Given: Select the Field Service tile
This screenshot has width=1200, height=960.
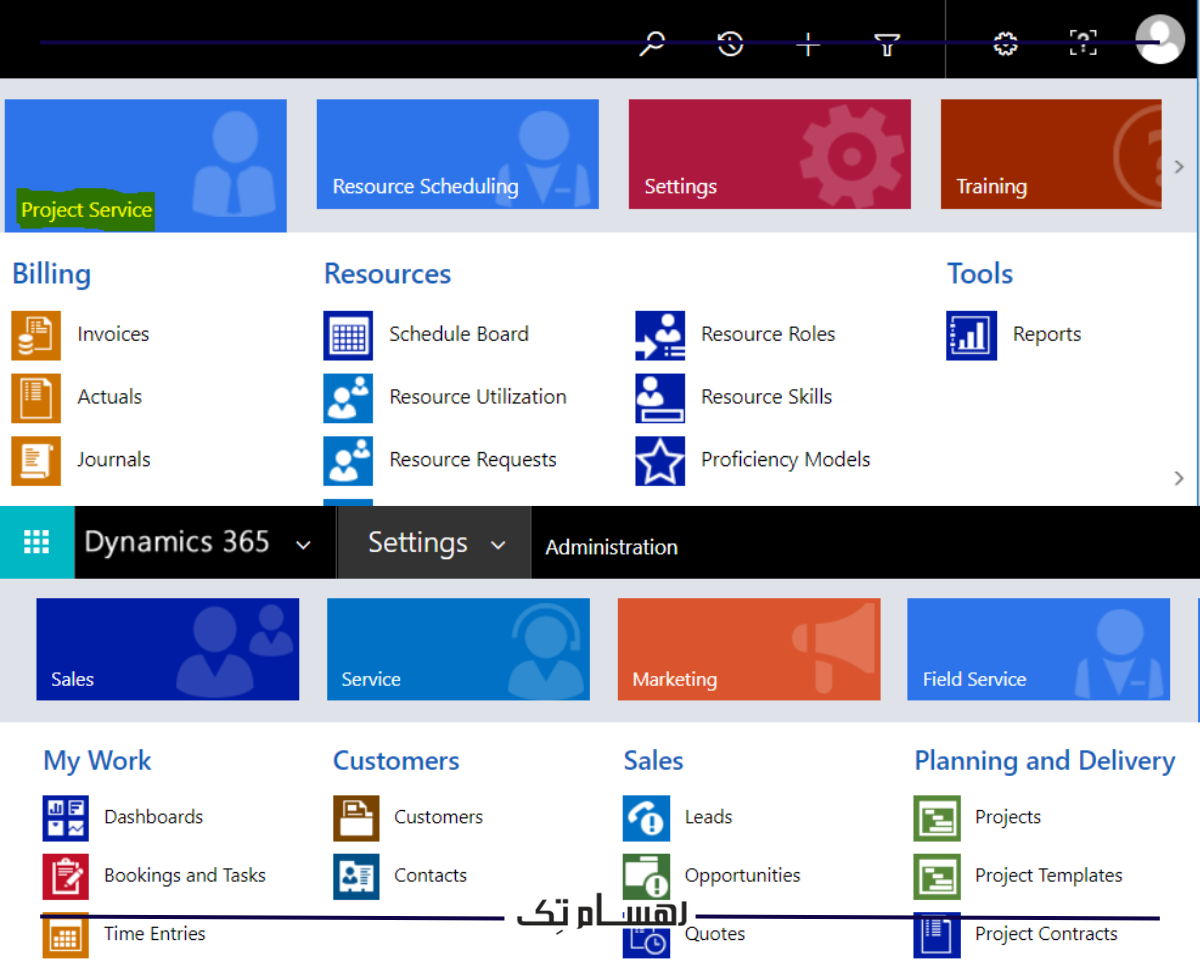Looking at the screenshot, I should [x=1038, y=649].
